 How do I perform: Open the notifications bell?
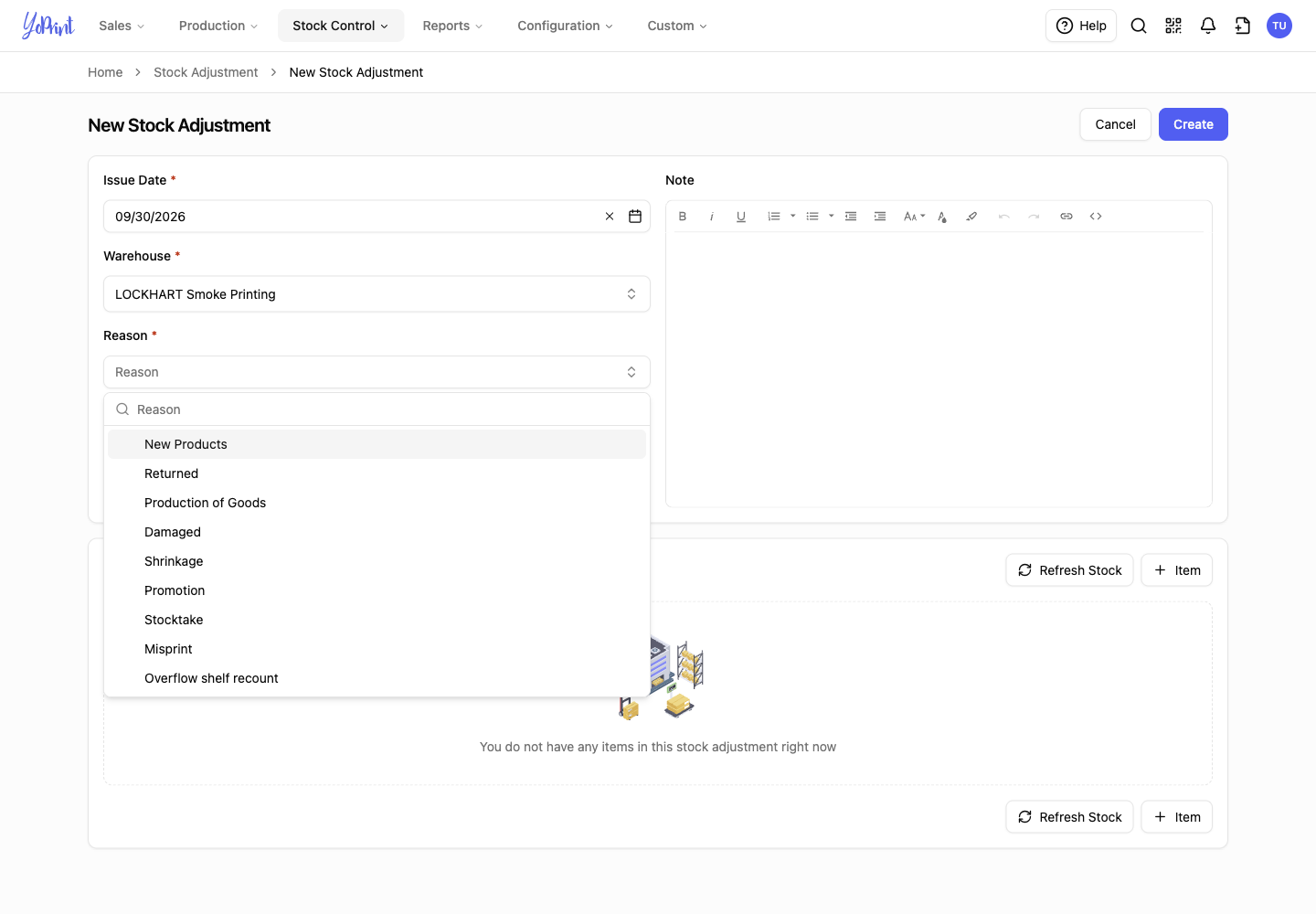pos(1208,26)
